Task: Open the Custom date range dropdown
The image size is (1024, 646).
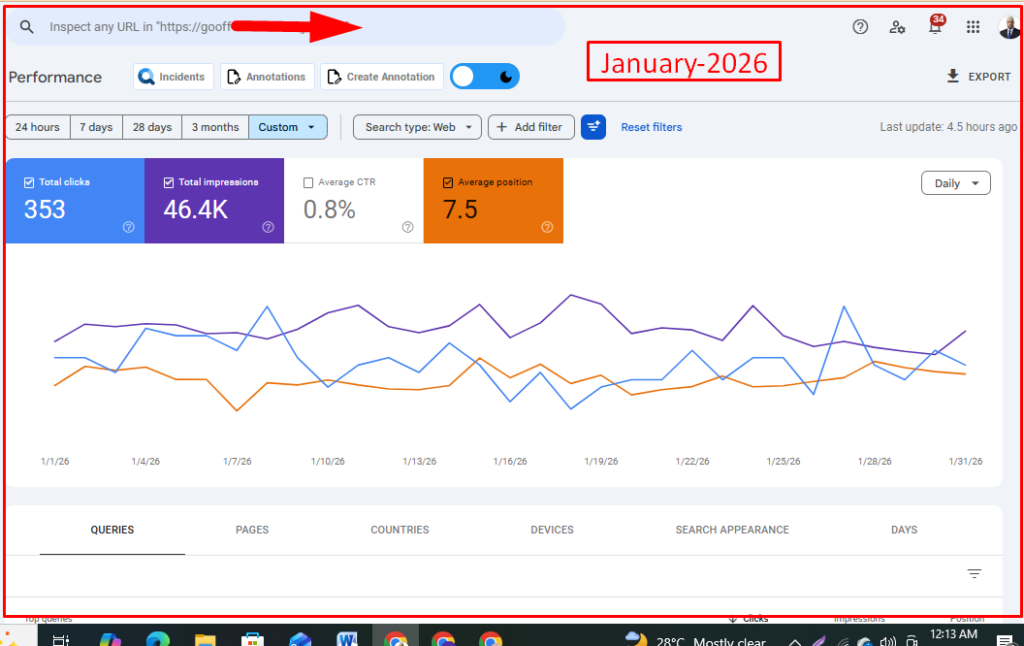Action: point(288,127)
